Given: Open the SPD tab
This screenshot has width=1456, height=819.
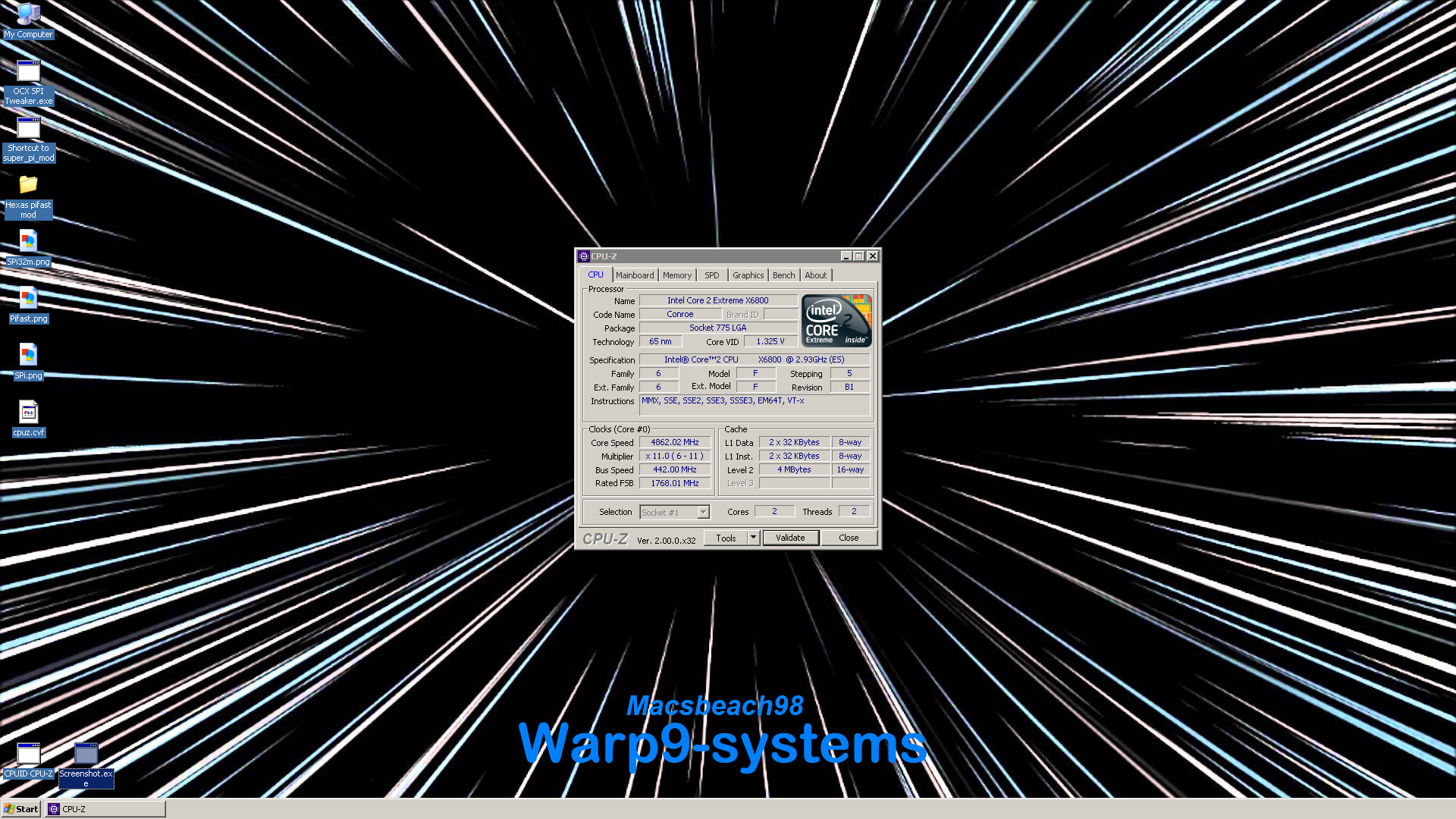Looking at the screenshot, I should click(711, 275).
